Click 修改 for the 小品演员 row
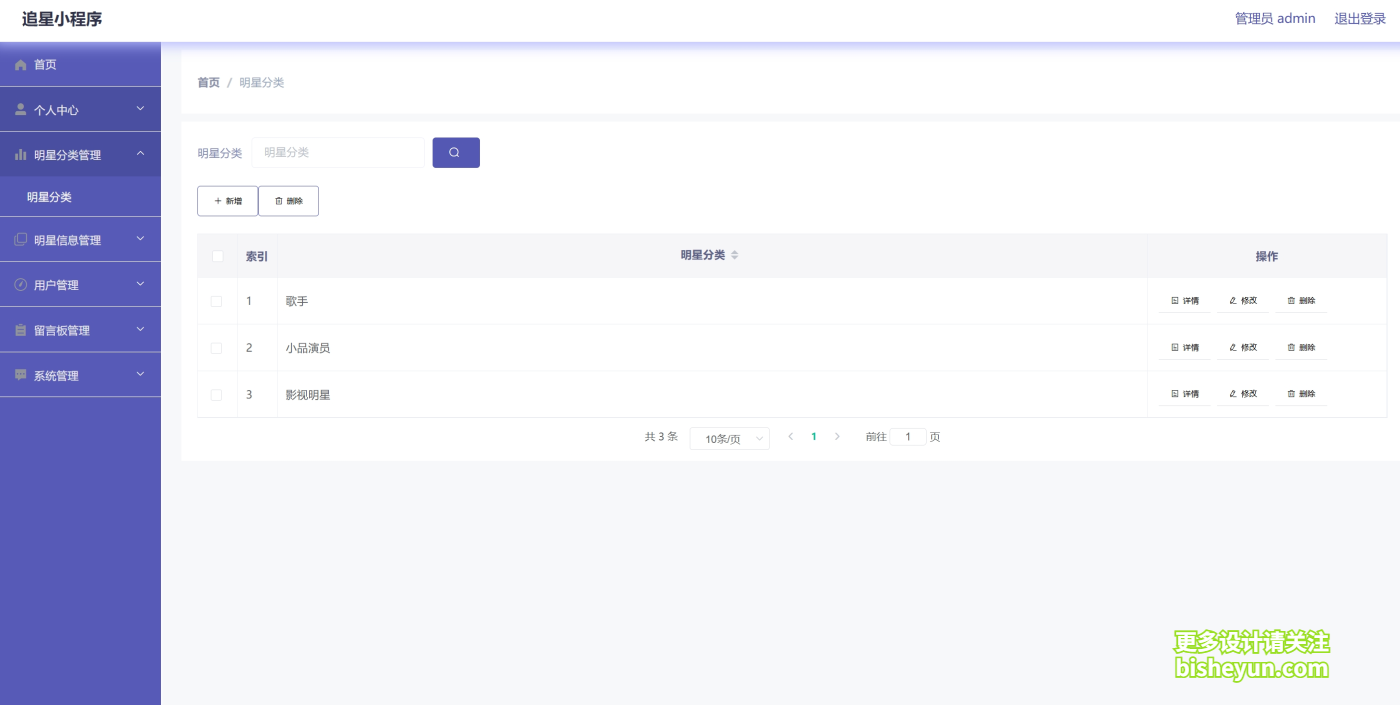Viewport: 1400px width, 705px height. point(1242,347)
